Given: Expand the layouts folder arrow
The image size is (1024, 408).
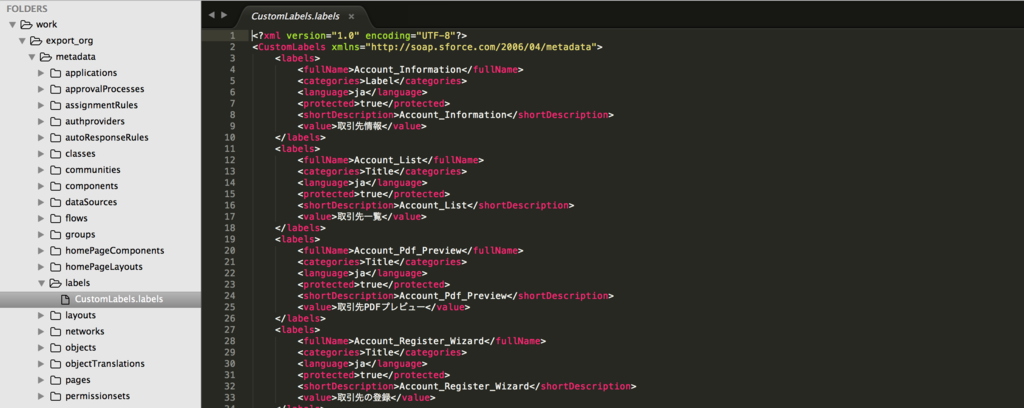Looking at the screenshot, I should 41,315.
